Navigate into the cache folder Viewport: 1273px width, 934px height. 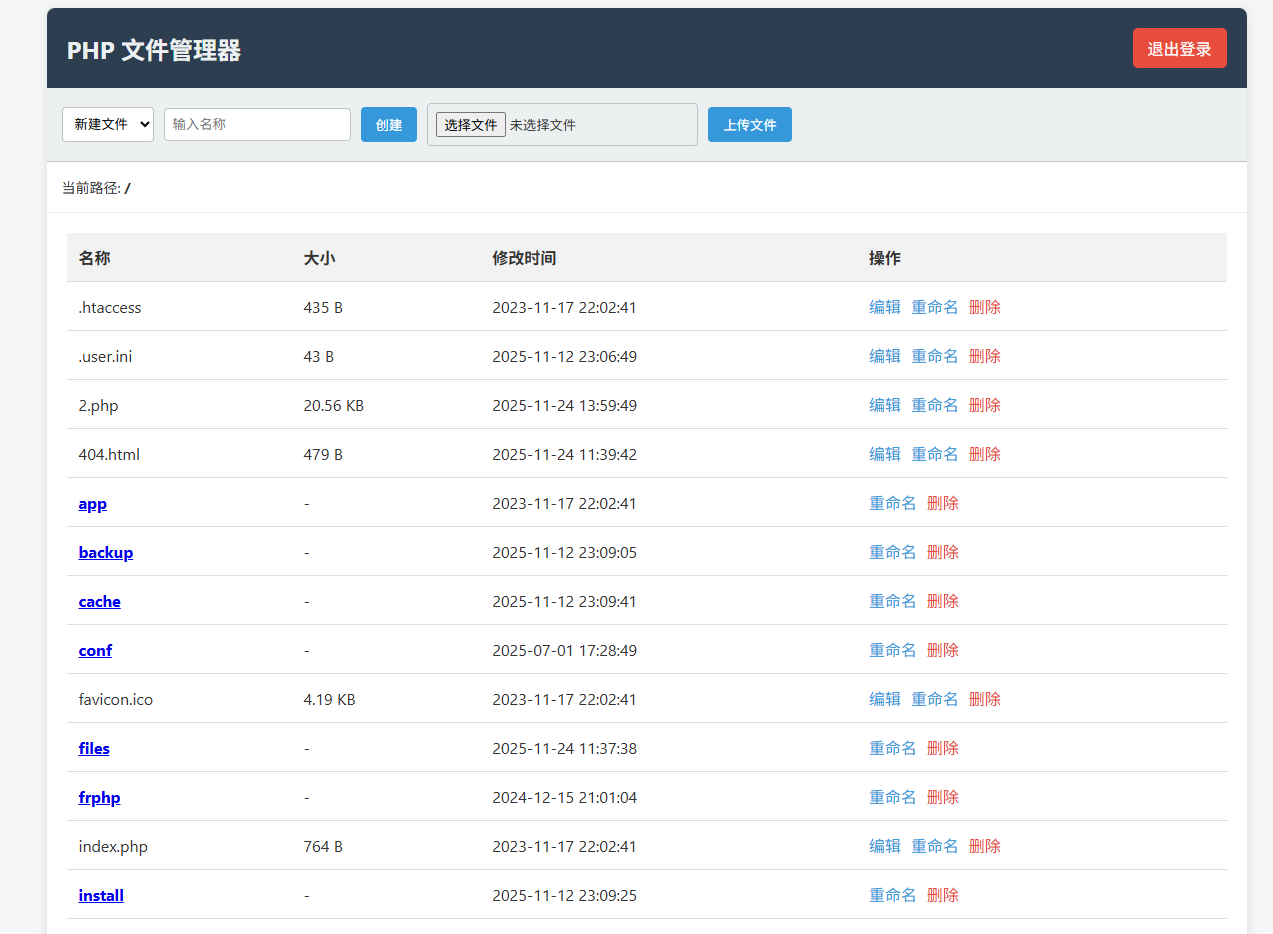point(99,602)
